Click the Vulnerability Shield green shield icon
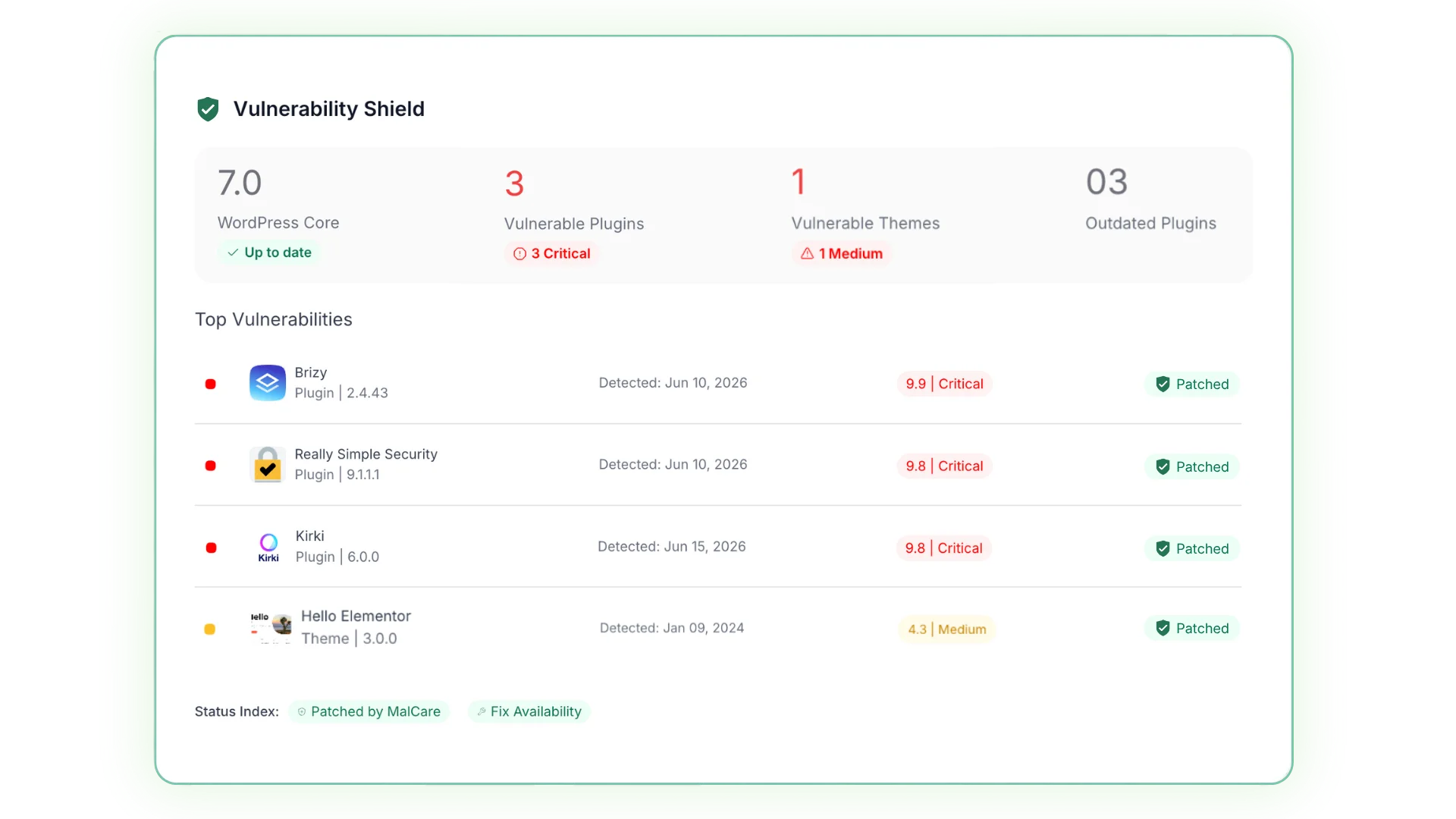 [208, 109]
